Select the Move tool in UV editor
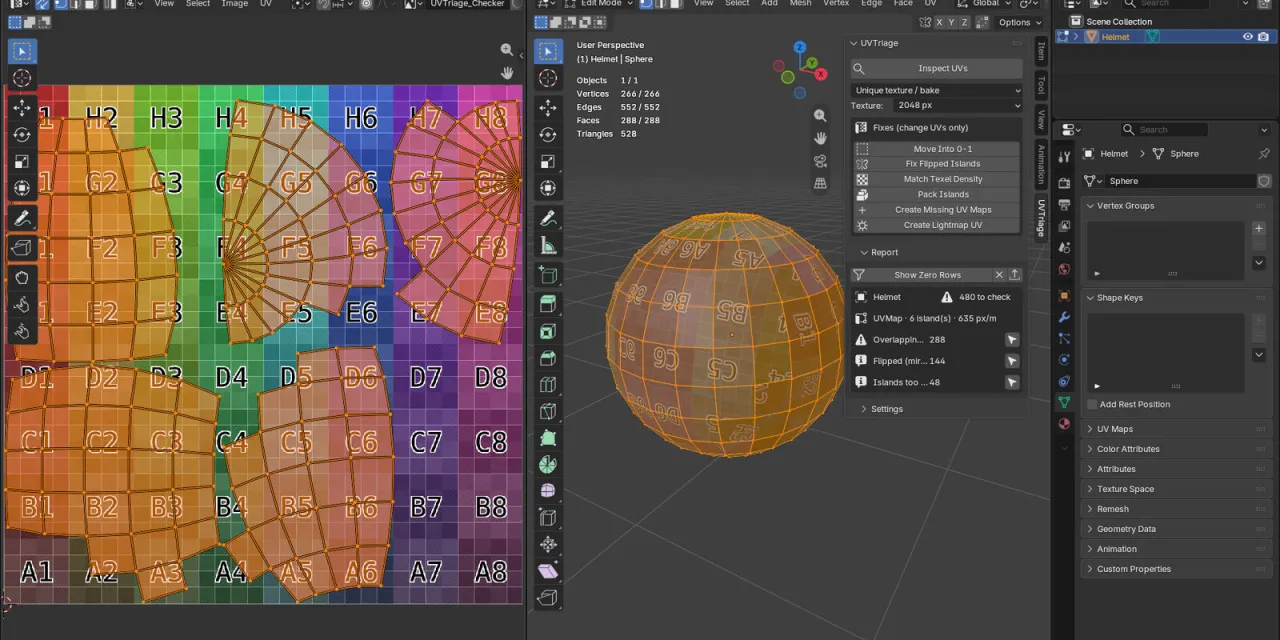 click(22, 108)
